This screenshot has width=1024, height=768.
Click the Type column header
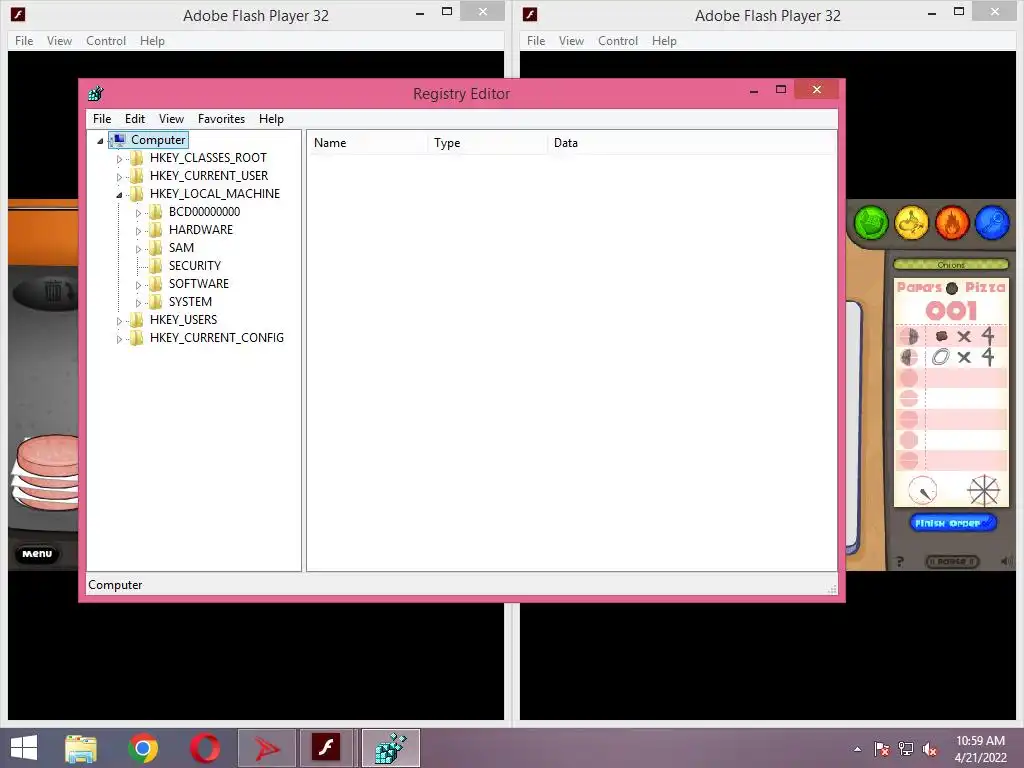coord(488,143)
